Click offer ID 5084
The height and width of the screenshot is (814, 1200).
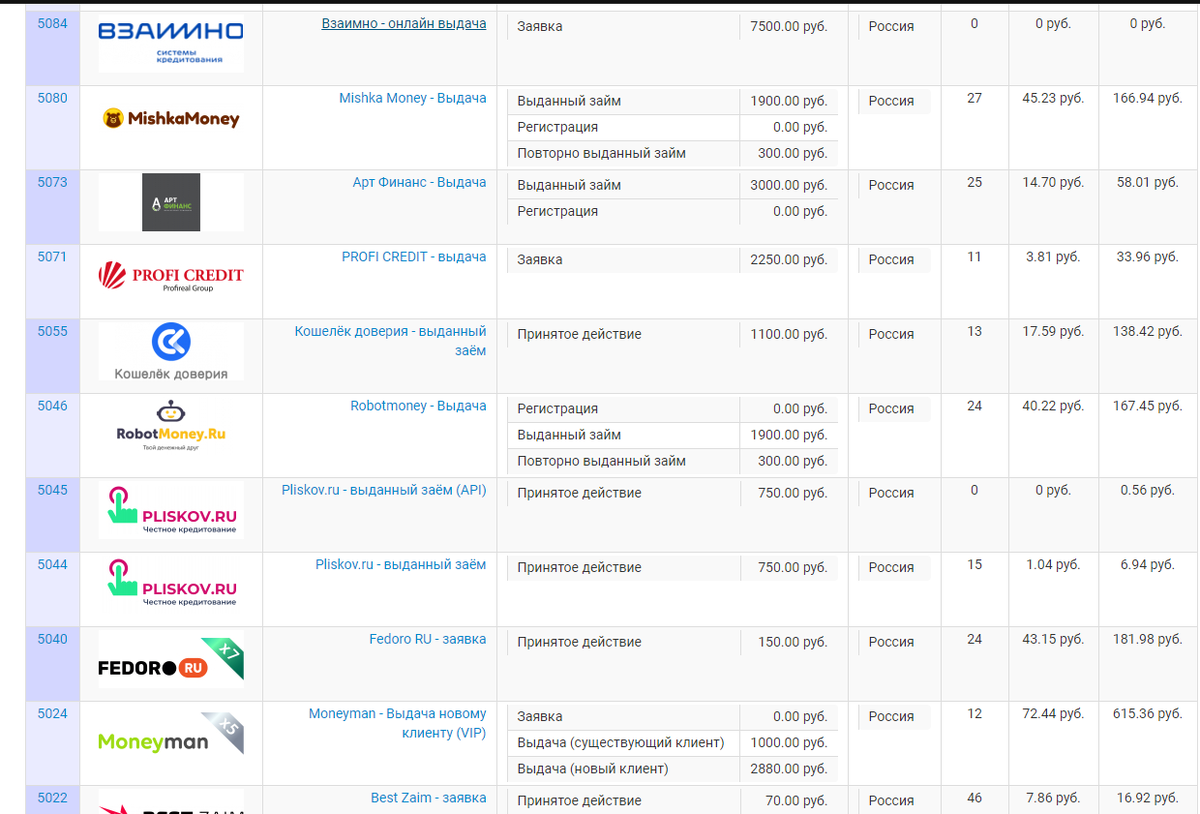tap(52, 23)
